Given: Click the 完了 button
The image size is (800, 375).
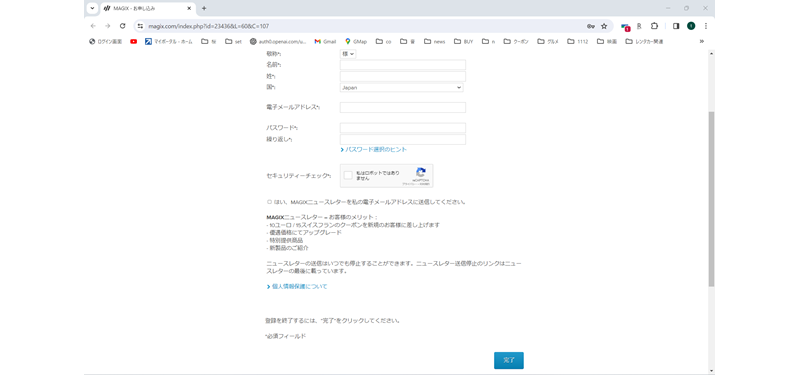Looking at the screenshot, I should (509, 360).
